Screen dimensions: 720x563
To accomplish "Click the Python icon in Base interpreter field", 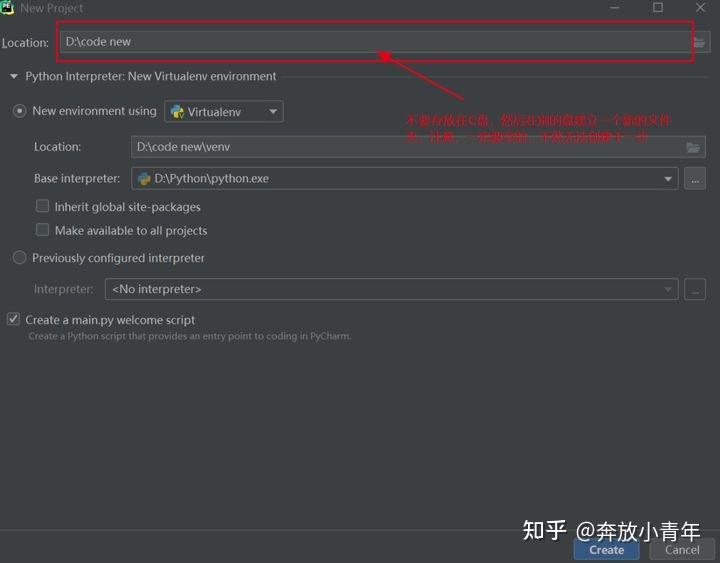I will tap(144, 179).
